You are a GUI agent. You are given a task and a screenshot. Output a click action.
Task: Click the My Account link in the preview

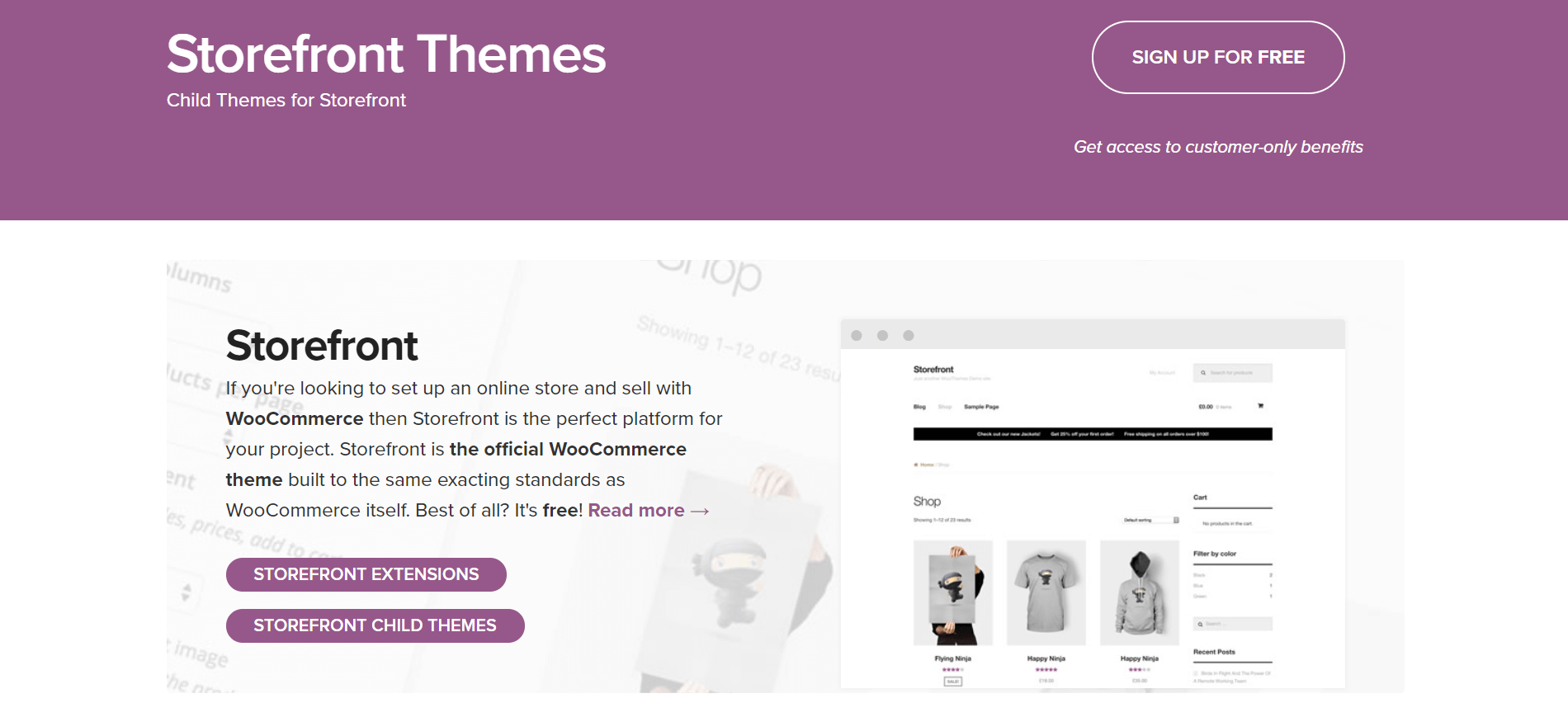coord(1162,373)
